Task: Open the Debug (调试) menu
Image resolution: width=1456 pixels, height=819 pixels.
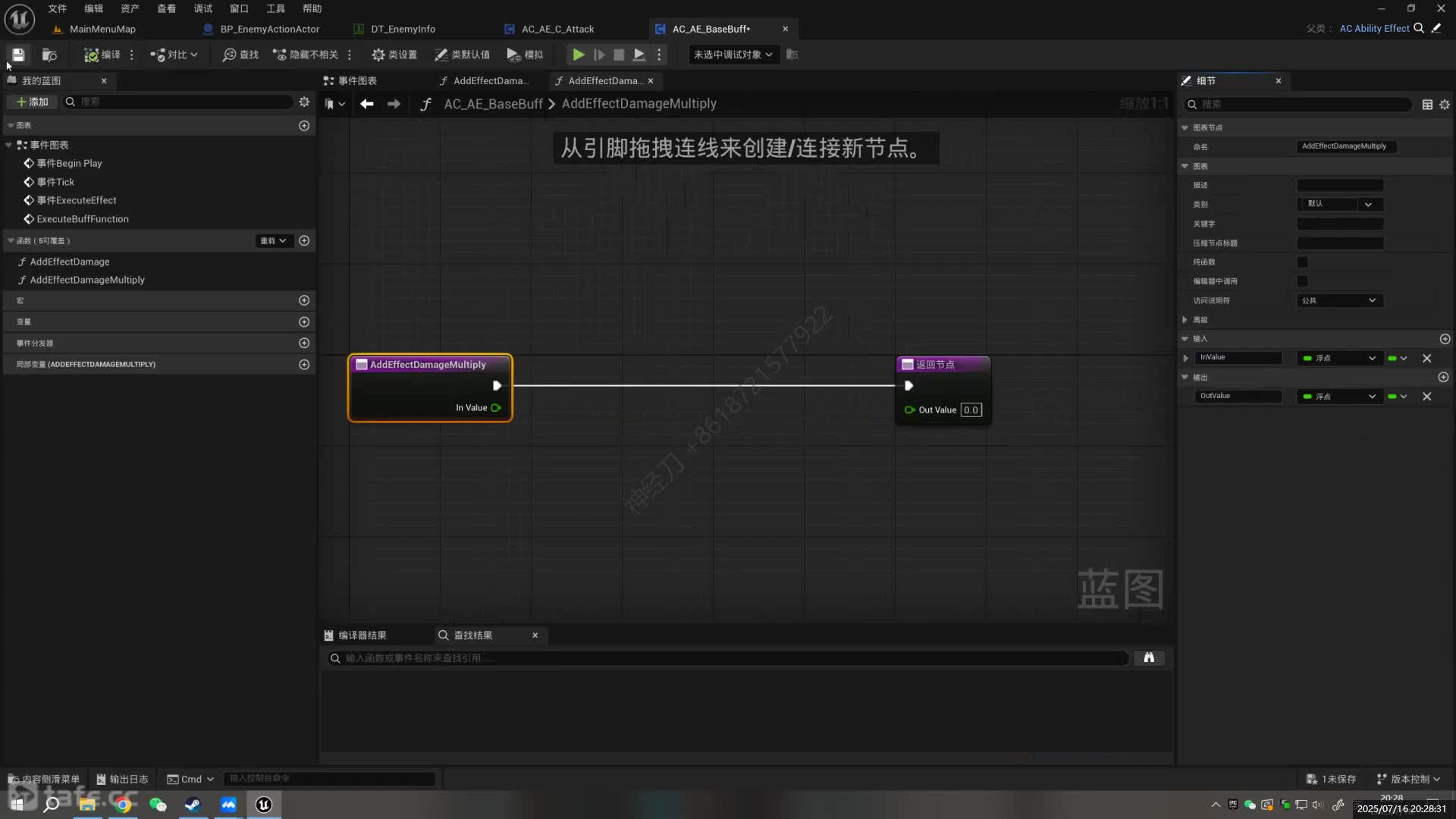Action: point(202,8)
